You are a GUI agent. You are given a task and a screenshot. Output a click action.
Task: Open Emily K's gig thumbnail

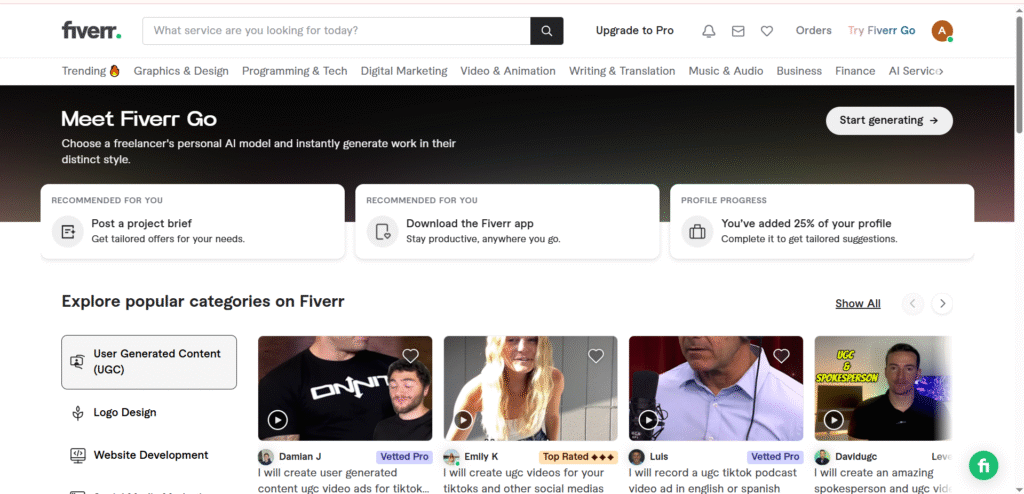tap(530, 388)
